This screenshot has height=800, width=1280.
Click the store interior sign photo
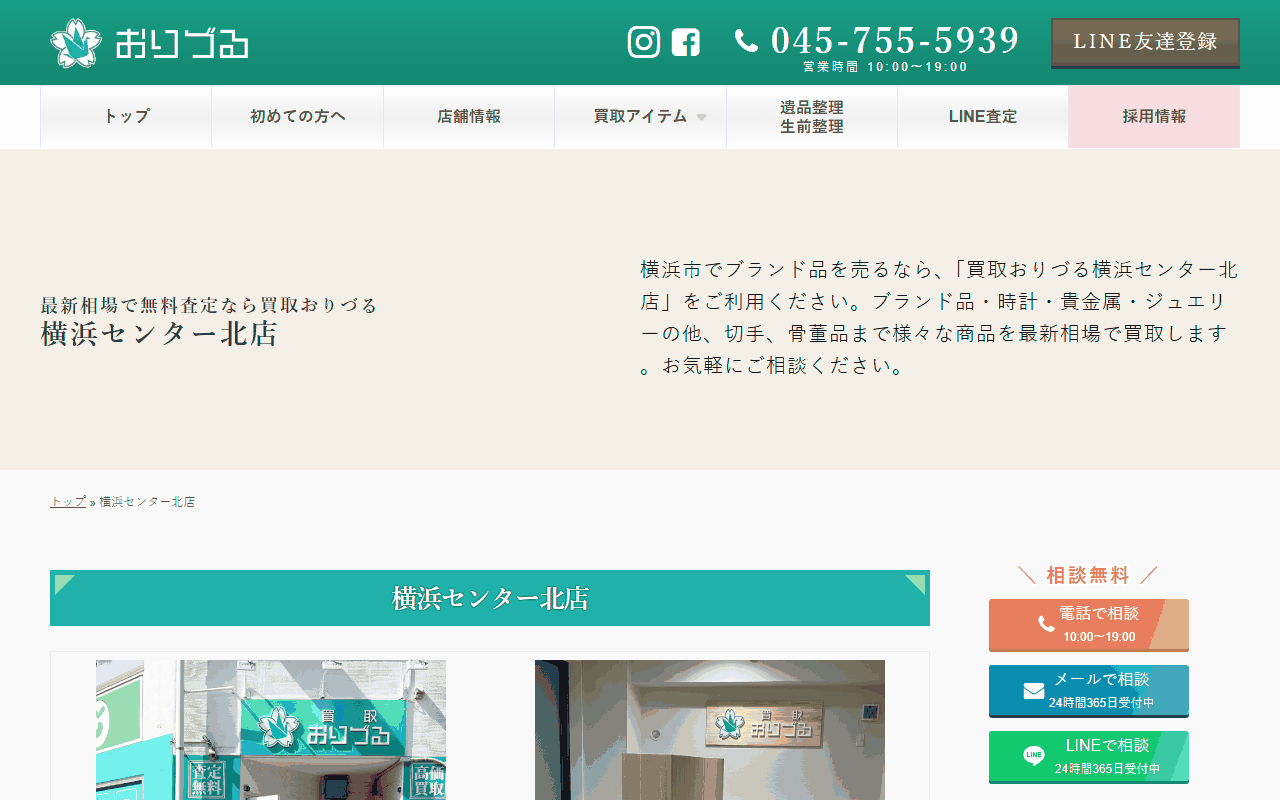tap(710, 730)
